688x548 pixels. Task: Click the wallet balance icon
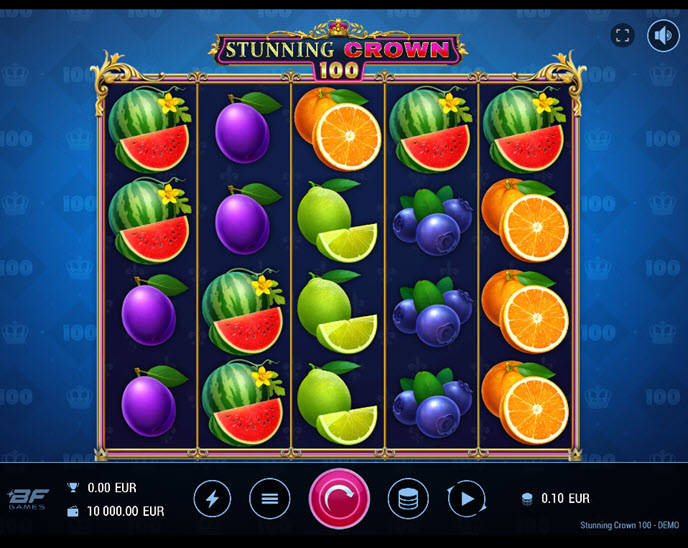click(x=73, y=511)
